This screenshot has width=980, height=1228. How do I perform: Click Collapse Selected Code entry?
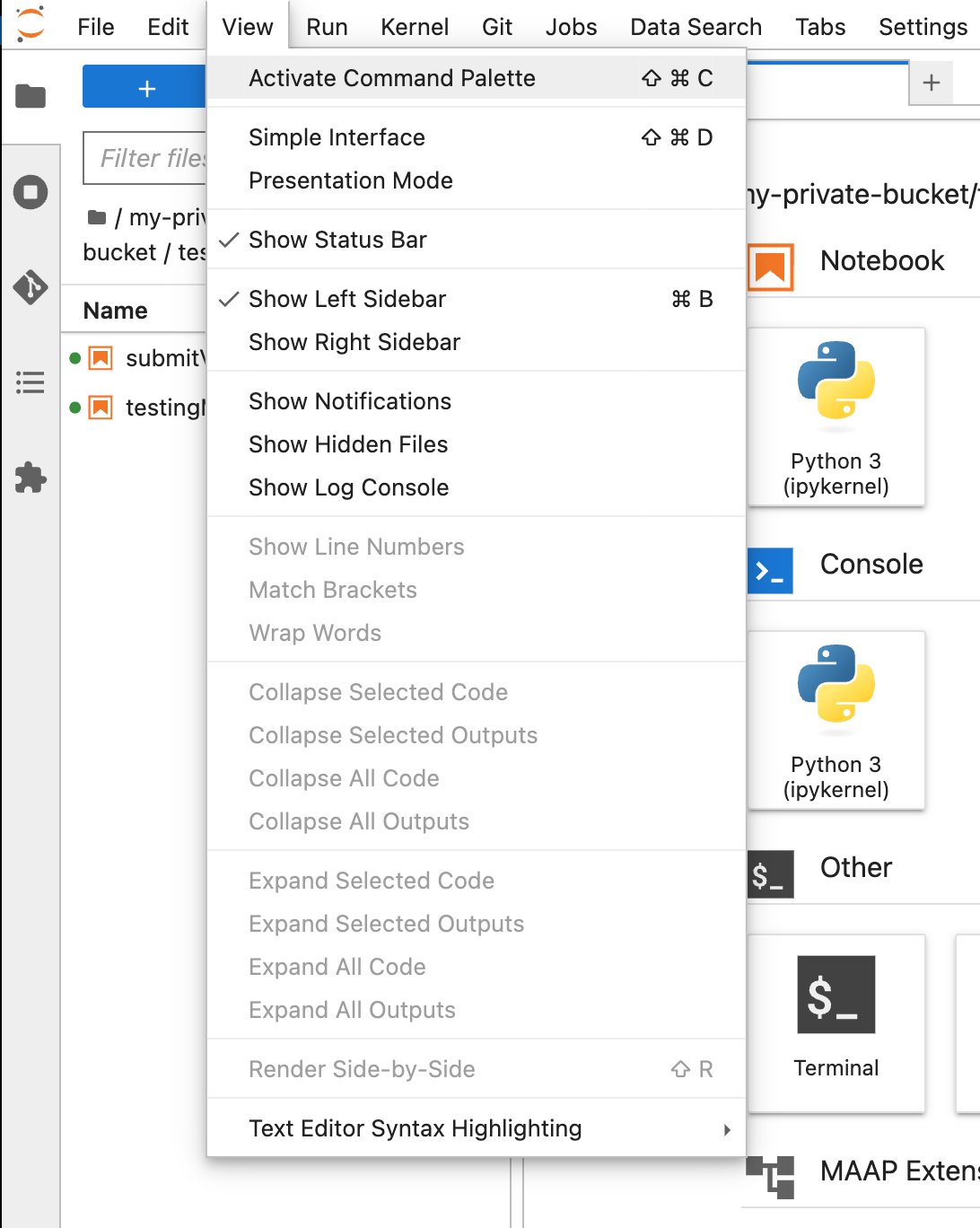(477, 692)
